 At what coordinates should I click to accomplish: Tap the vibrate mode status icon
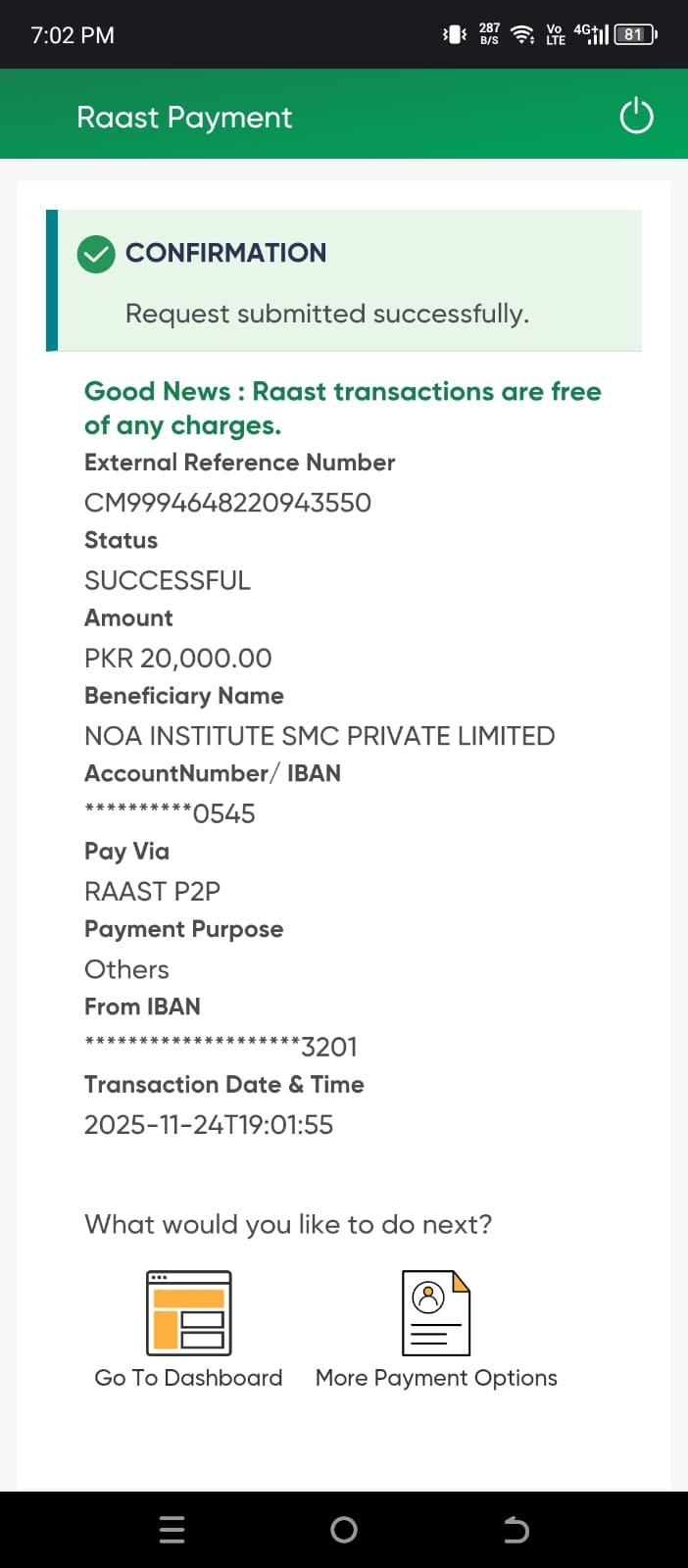click(455, 34)
